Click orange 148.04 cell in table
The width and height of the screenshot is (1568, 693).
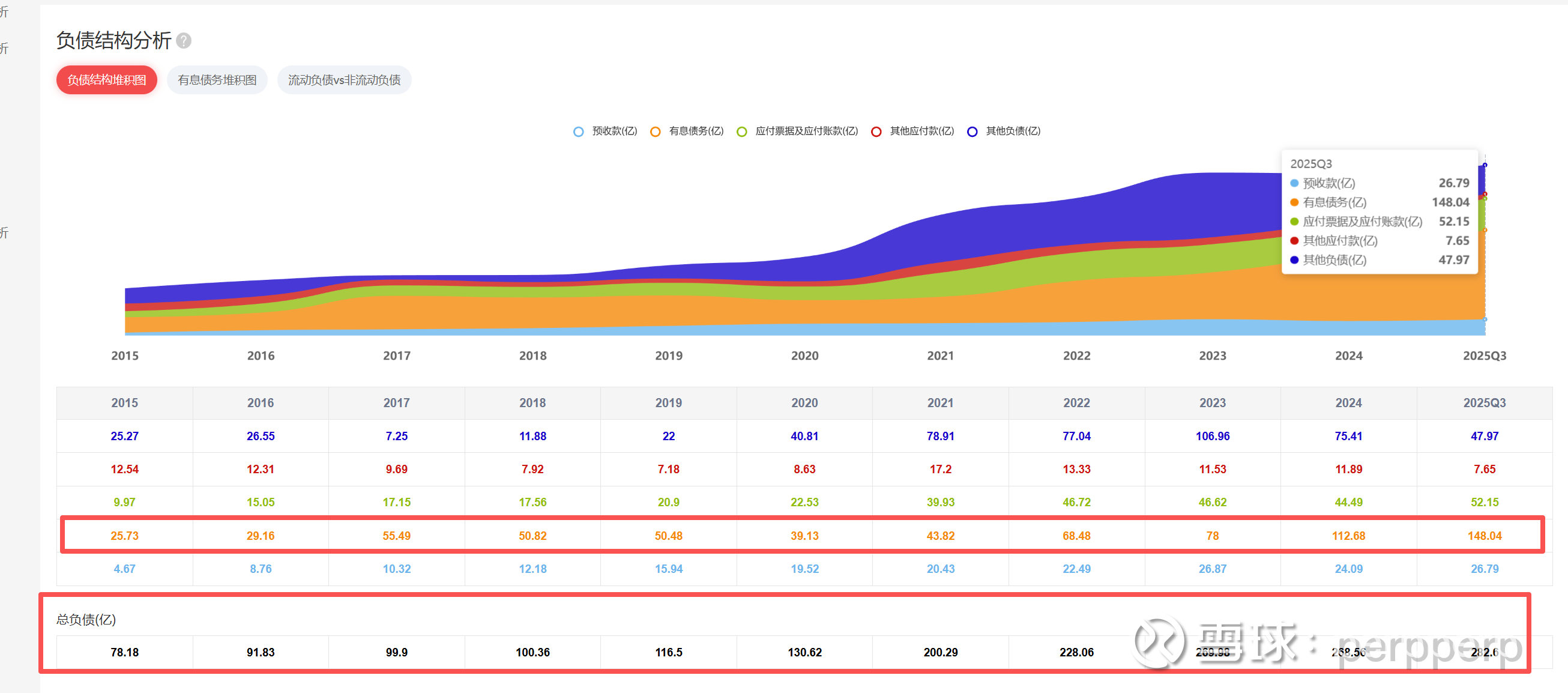(x=1484, y=536)
